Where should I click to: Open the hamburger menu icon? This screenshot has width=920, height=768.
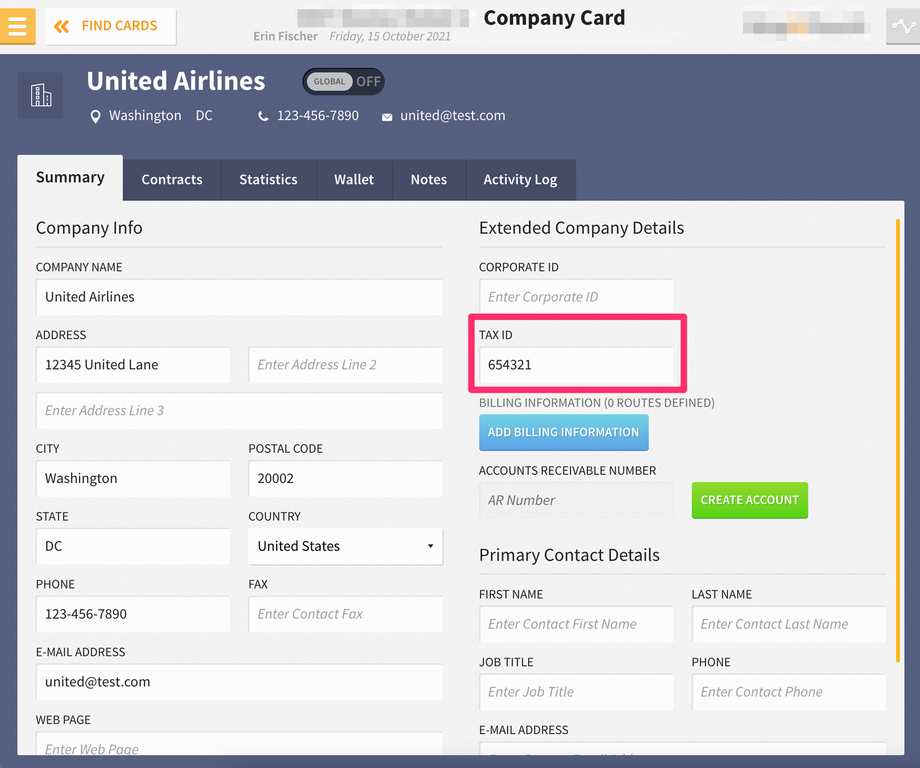pos(18,26)
